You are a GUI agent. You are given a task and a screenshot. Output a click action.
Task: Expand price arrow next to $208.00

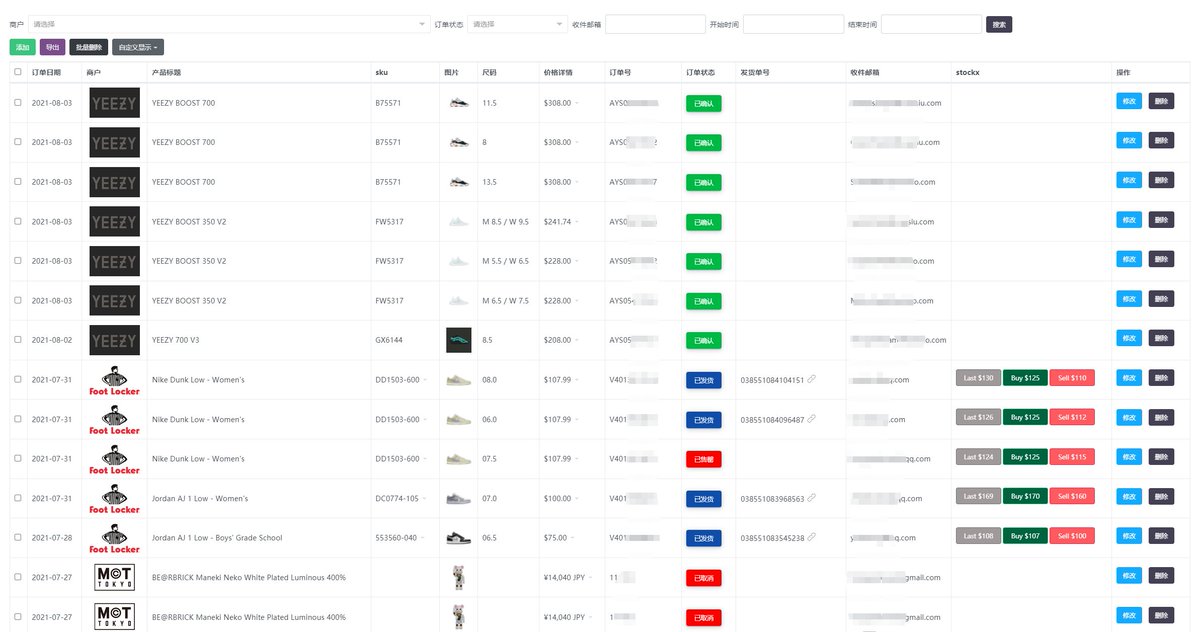(576, 340)
